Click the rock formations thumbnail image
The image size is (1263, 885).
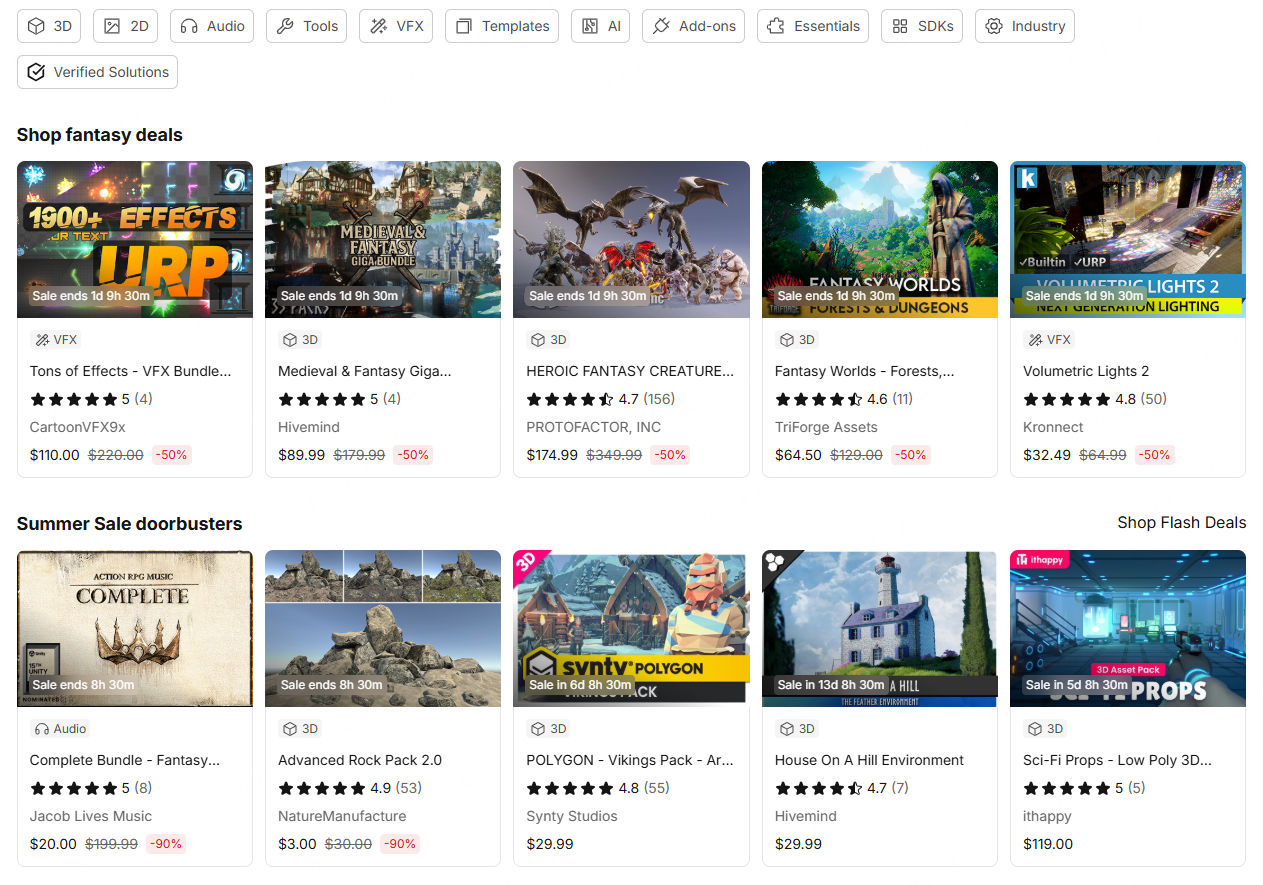click(x=383, y=629)
